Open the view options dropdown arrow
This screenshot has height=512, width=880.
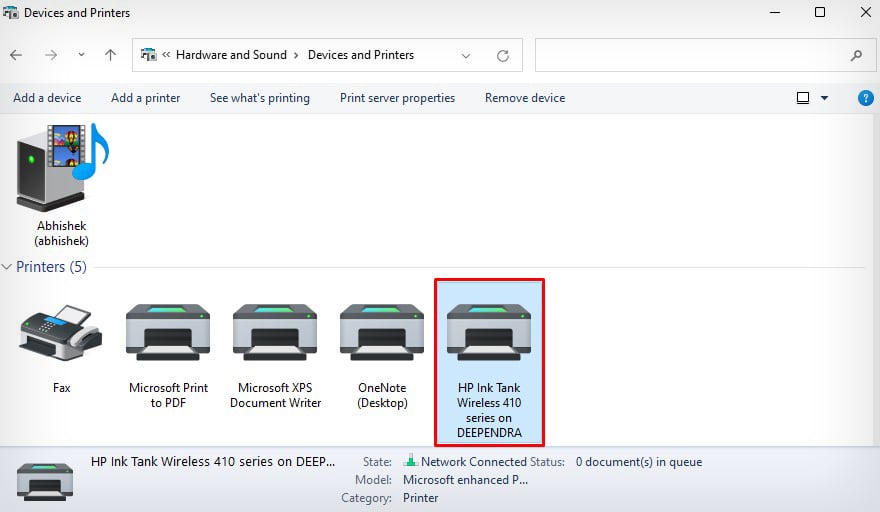pyautogui.click(x=824, y=98)
